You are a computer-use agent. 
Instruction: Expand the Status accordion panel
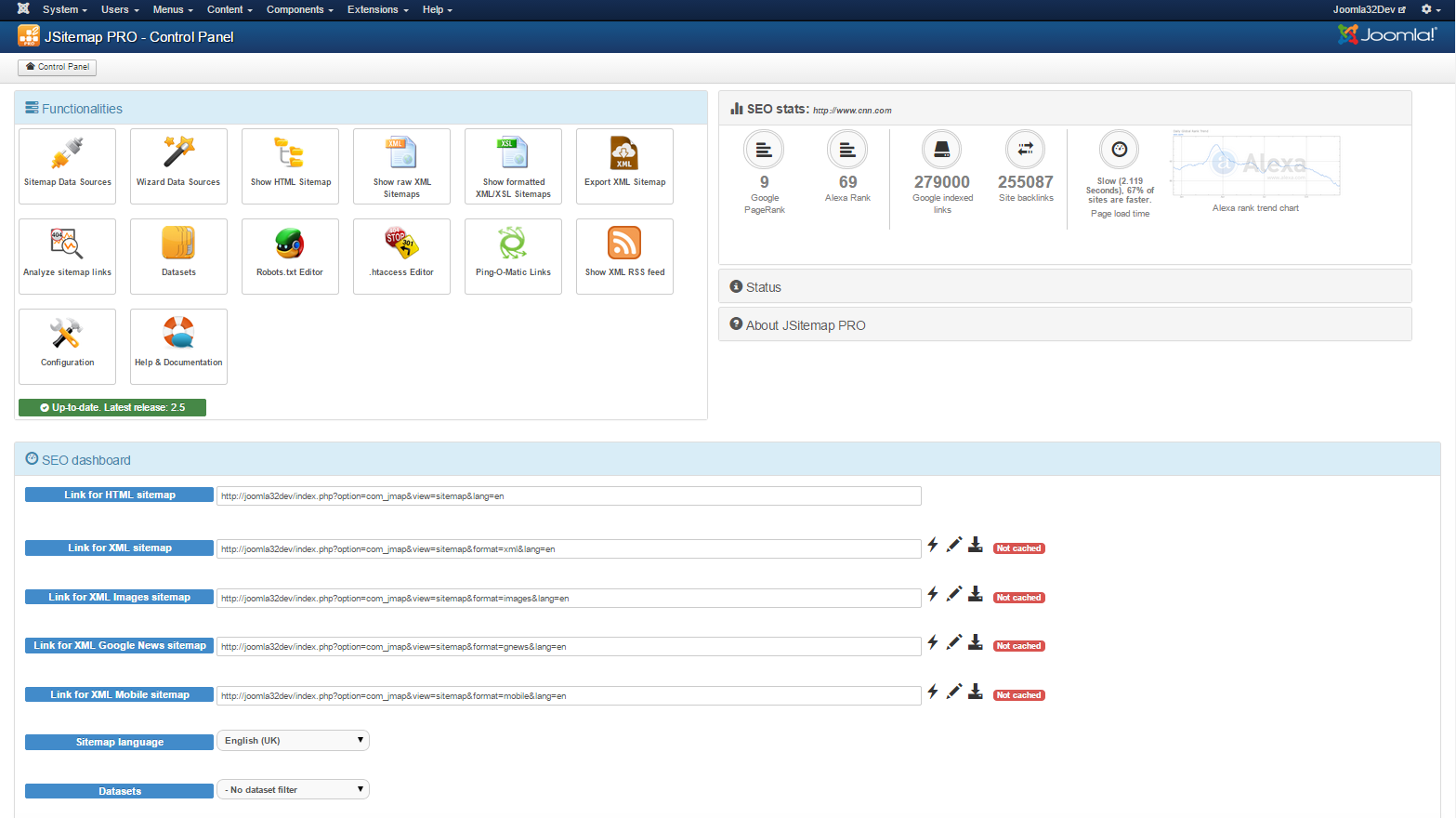click(764, 287)
